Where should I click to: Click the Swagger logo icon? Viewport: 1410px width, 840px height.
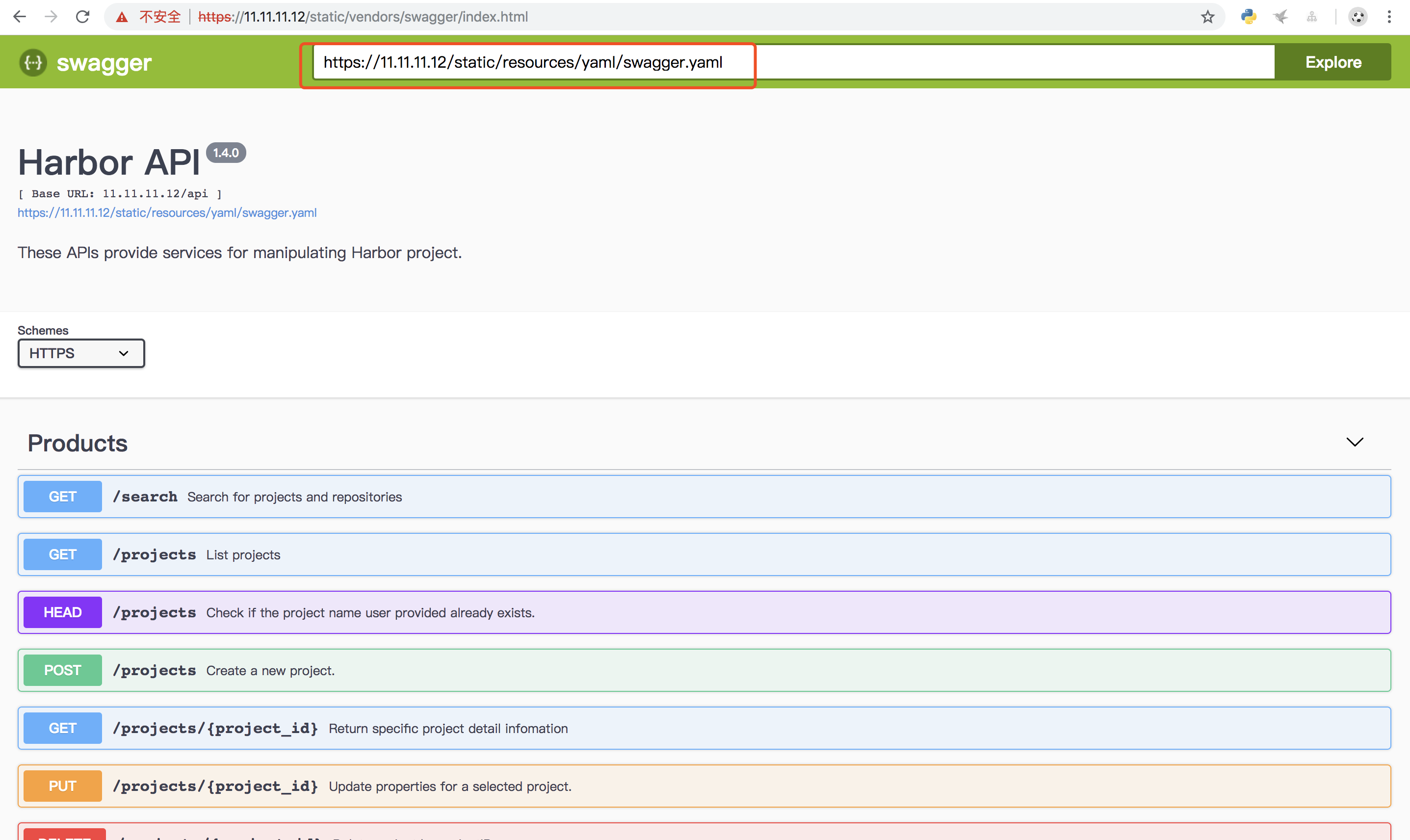point(32,62)
